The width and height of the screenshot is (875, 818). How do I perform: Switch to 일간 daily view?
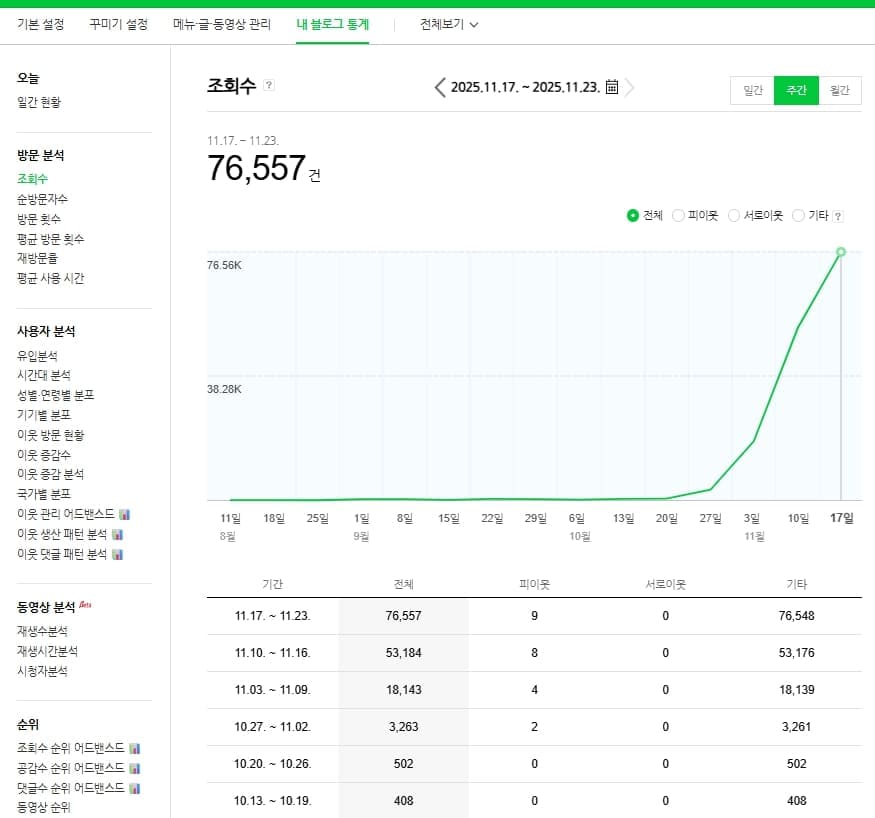[752, 90]
